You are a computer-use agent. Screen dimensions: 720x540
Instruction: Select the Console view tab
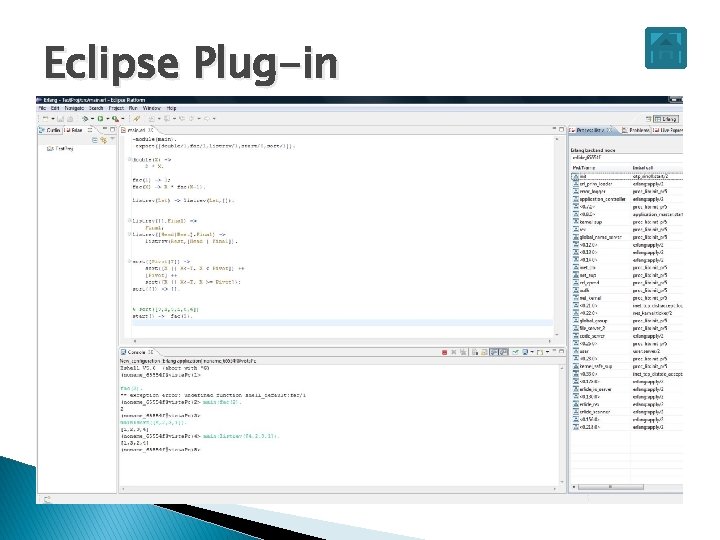(137, 352)
